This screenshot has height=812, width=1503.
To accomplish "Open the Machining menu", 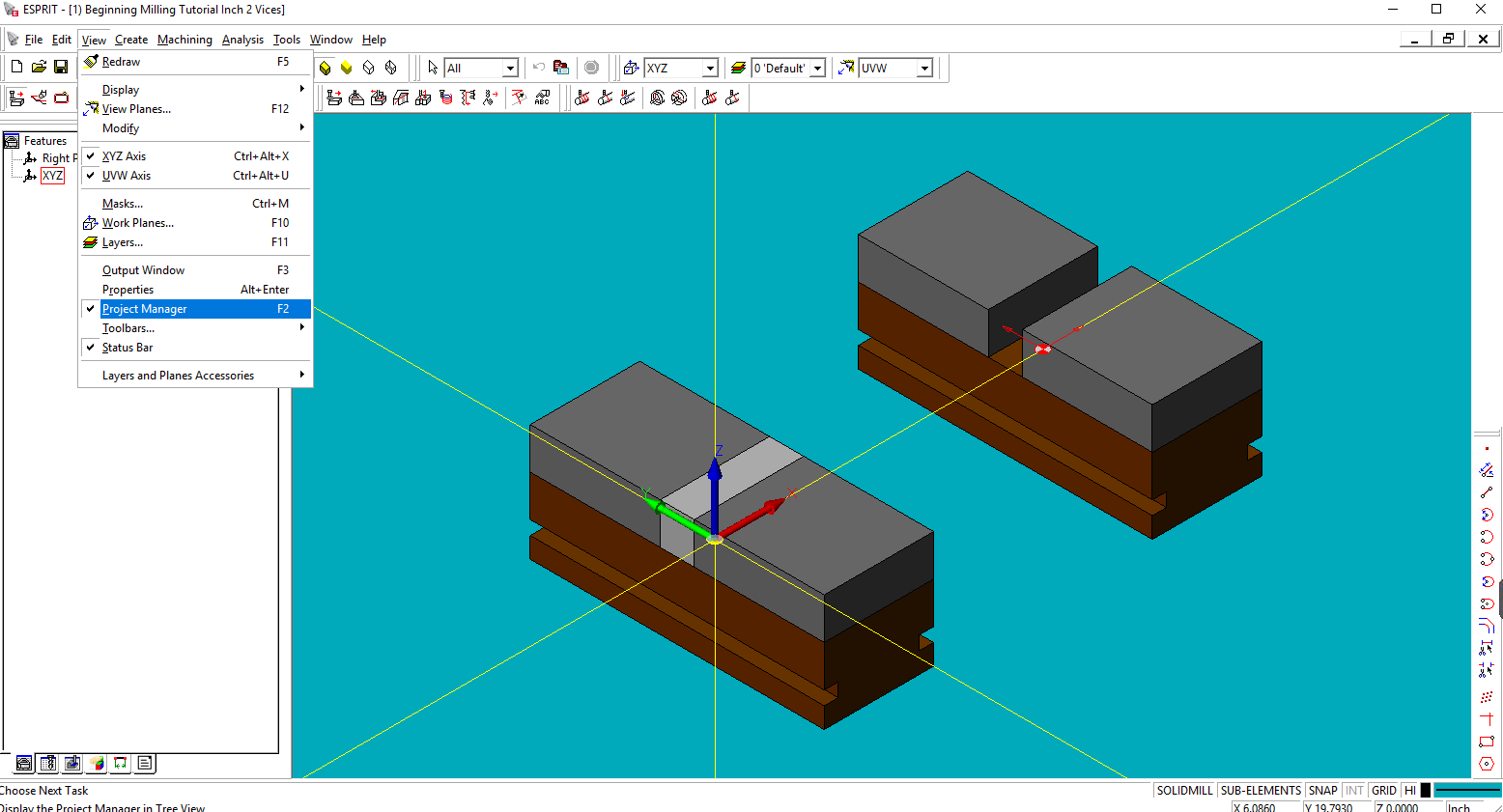I will (184, 40).
